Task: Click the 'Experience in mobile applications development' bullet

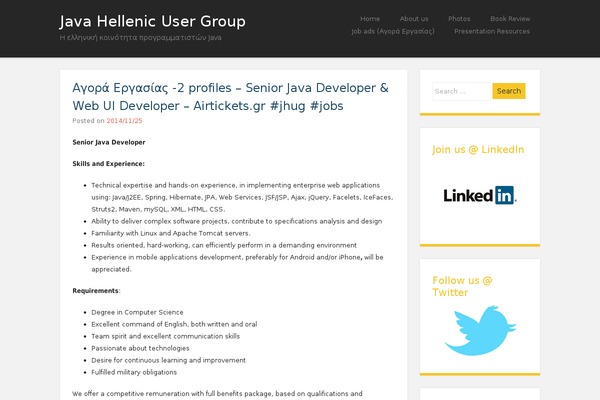Action: [x=237, y=263]
